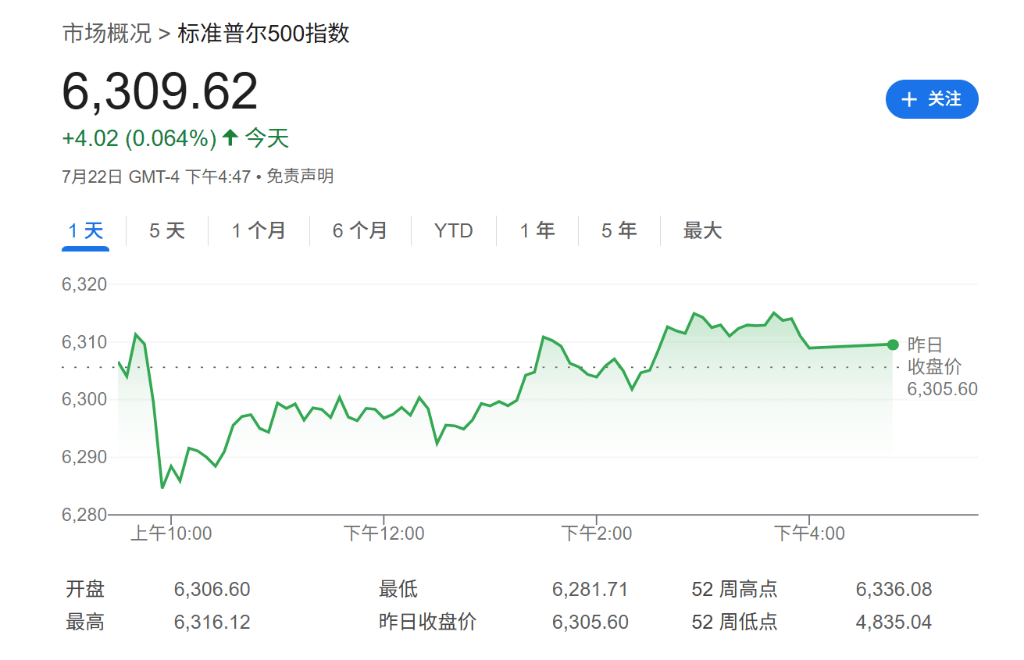The width and height of the screenshot is (1024, 660).
Task: Click the 6,280 y-axis label
Action: pos(84,514)
